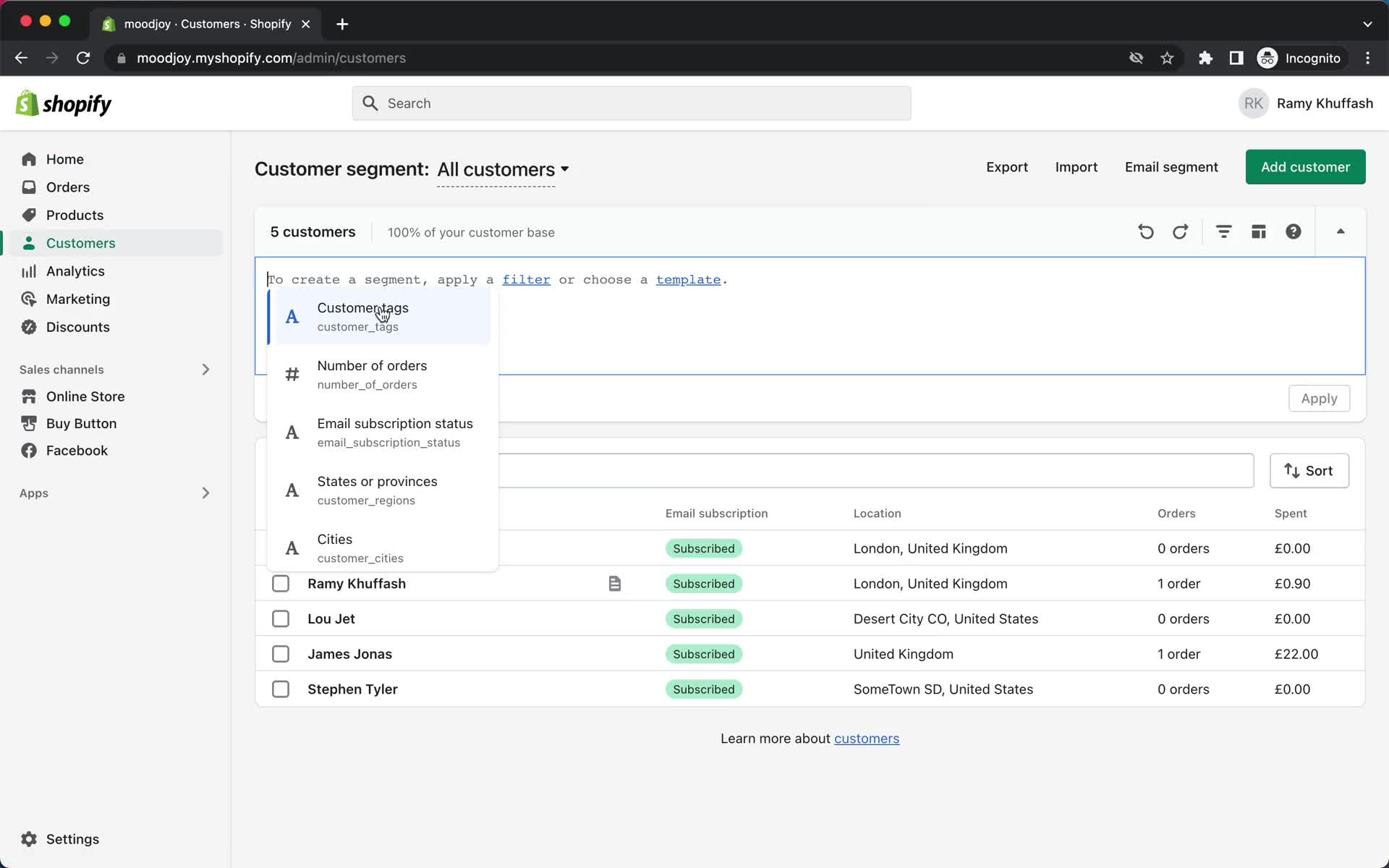Open a new browser tab

pos(342,24)
